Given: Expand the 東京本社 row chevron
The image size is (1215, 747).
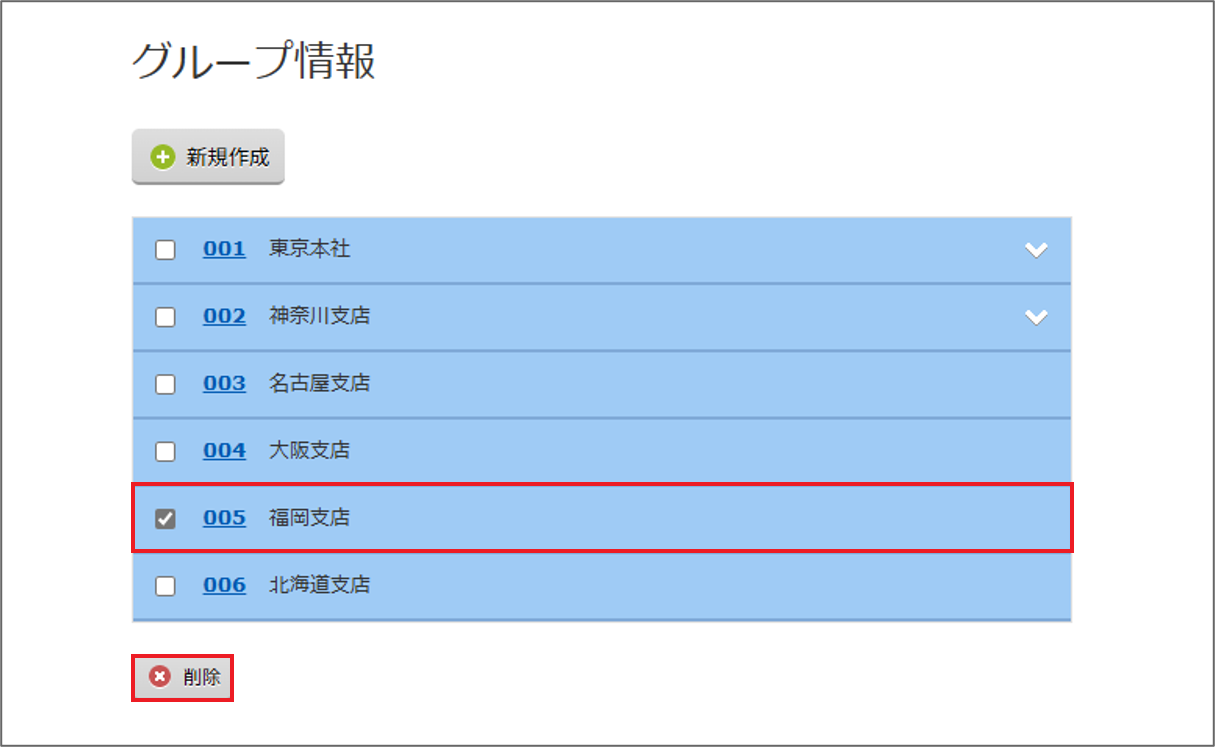Looking at the screenshot, I should click(1036, 250).
